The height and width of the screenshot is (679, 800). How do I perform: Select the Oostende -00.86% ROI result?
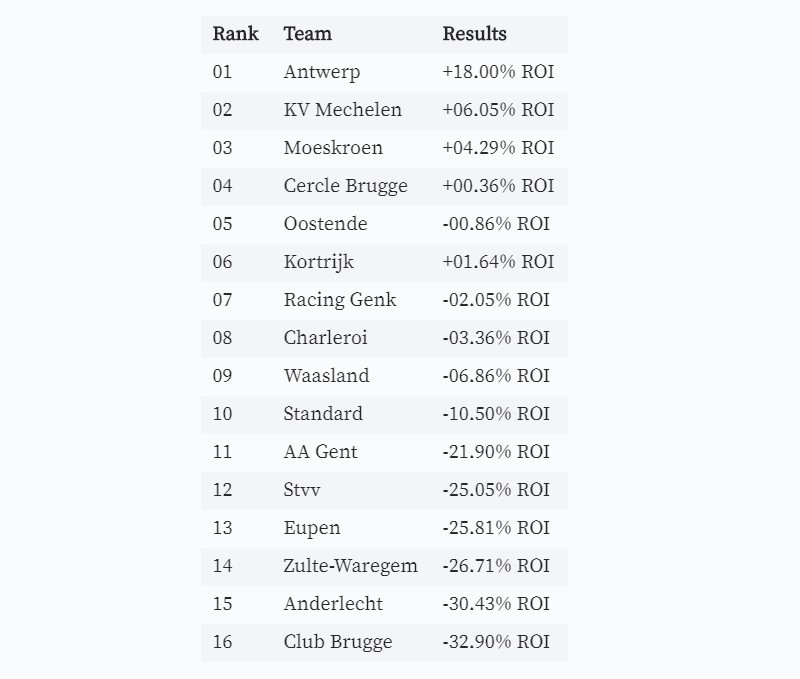[496, 224]
